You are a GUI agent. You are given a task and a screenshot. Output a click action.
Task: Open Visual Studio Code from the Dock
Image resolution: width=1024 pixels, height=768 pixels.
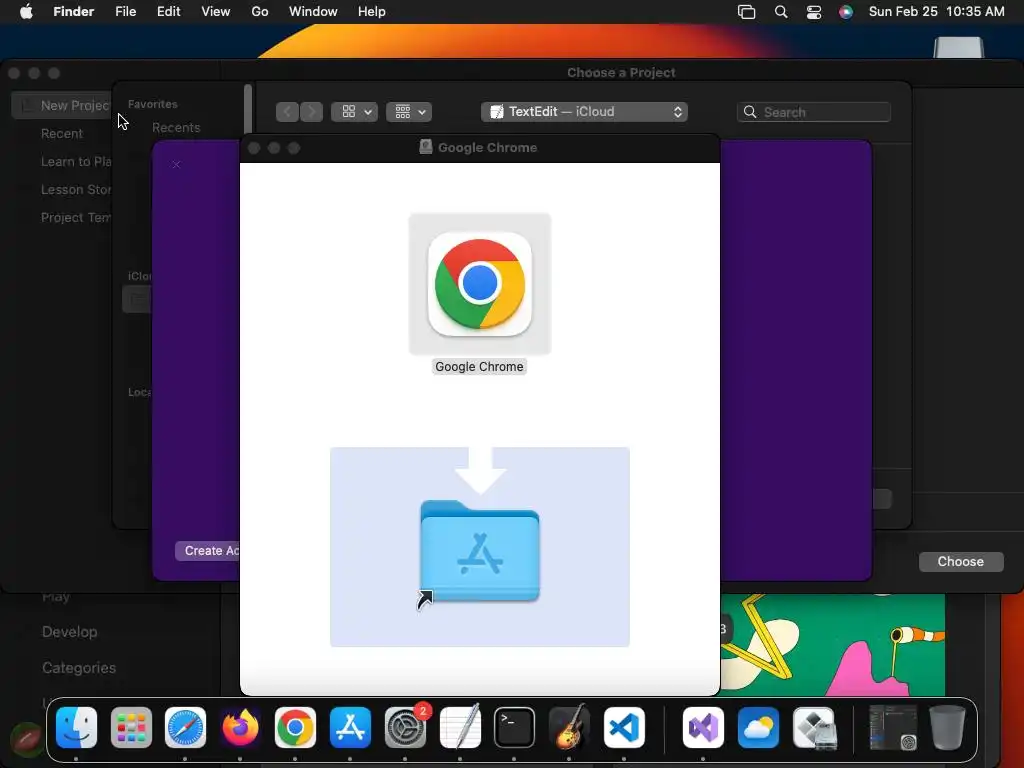[624, 728]
